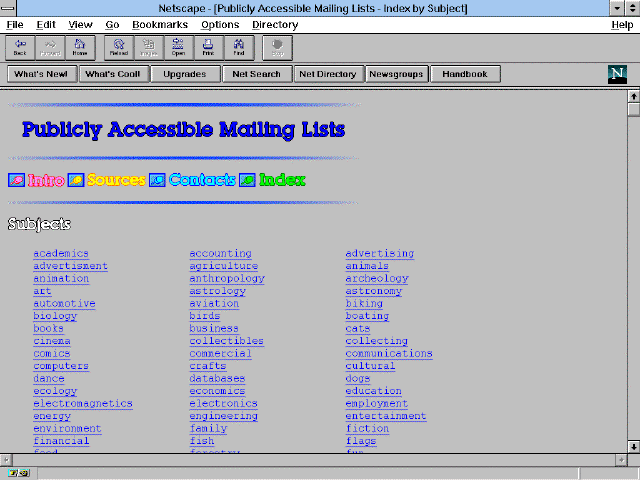Screen dimensions: 640x480
Task: Open the dogs subject link
Action: [358, 378]
